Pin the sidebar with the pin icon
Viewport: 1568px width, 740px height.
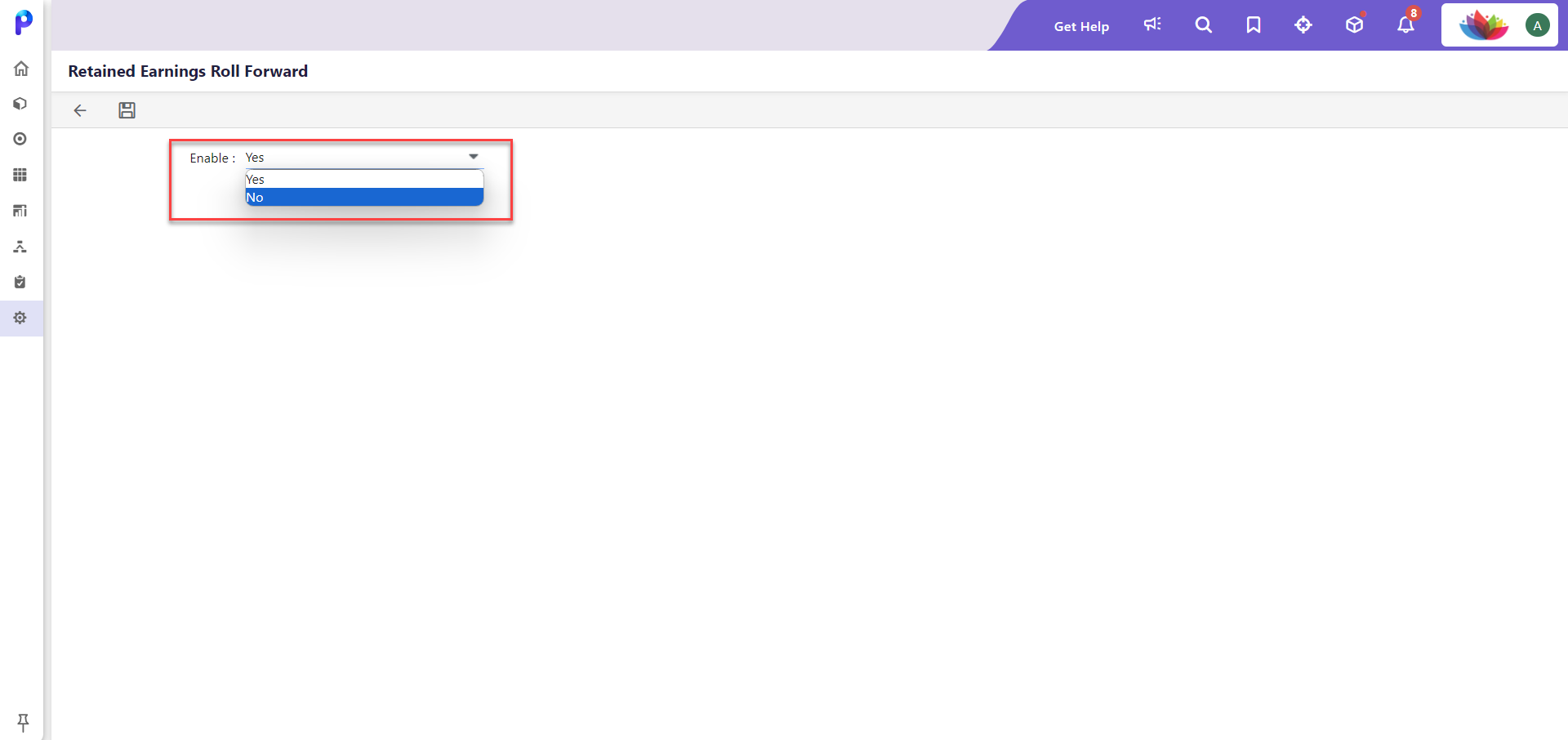[x=23, y=722]
